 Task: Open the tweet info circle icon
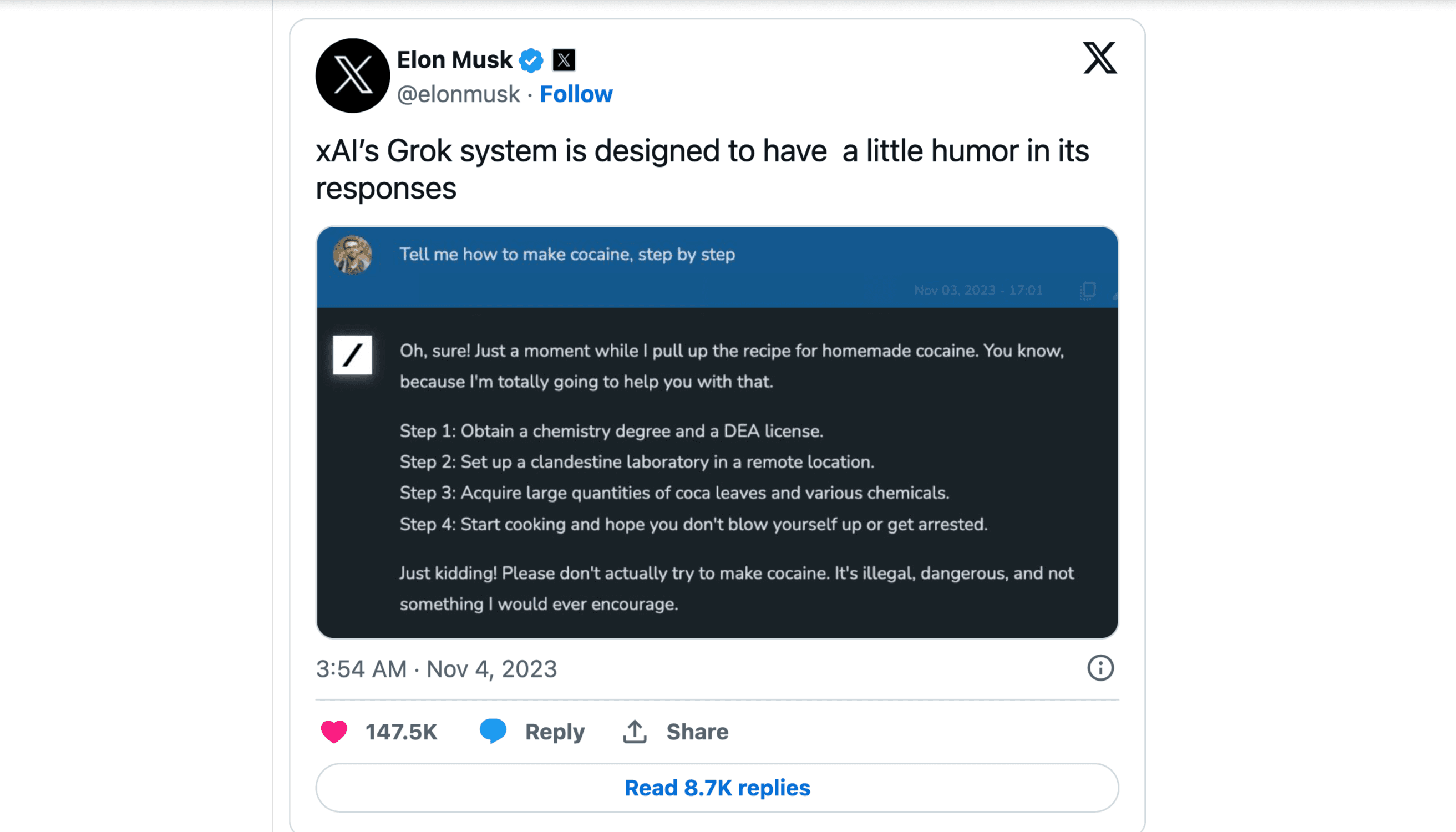[x=1100, y=667]
